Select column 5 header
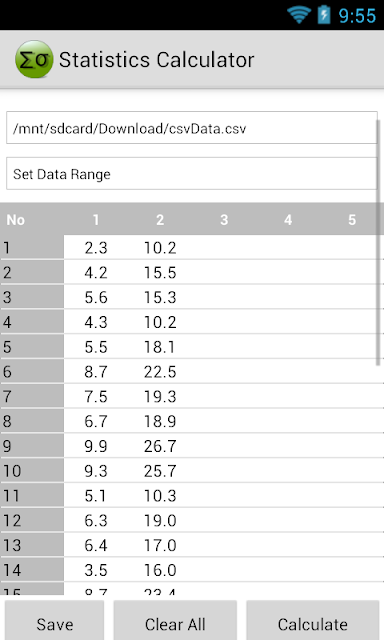This screenshot has height=640, width=384. 352,220
